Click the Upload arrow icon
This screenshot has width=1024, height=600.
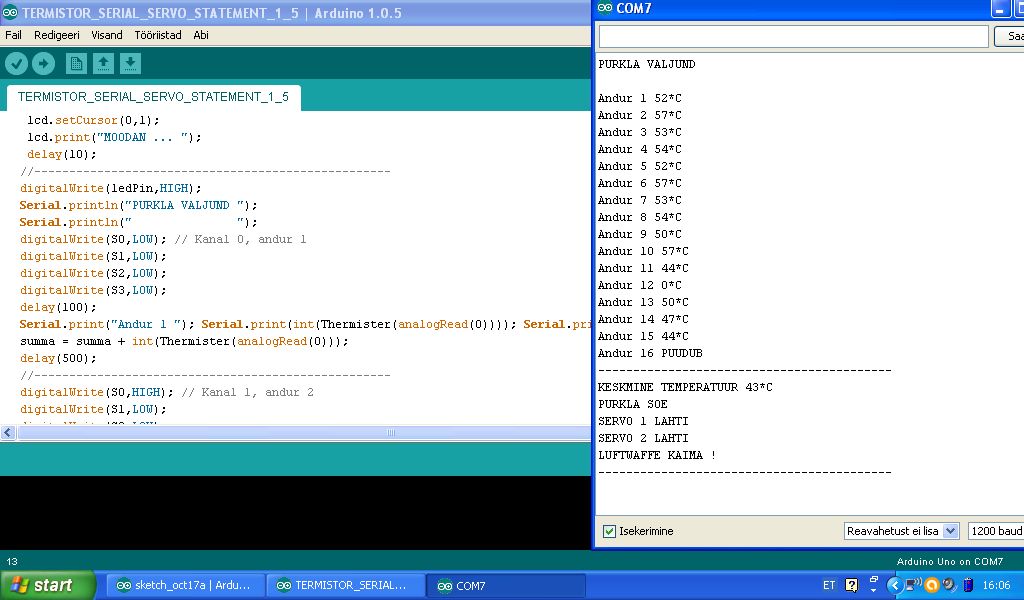tap(43, 64)
